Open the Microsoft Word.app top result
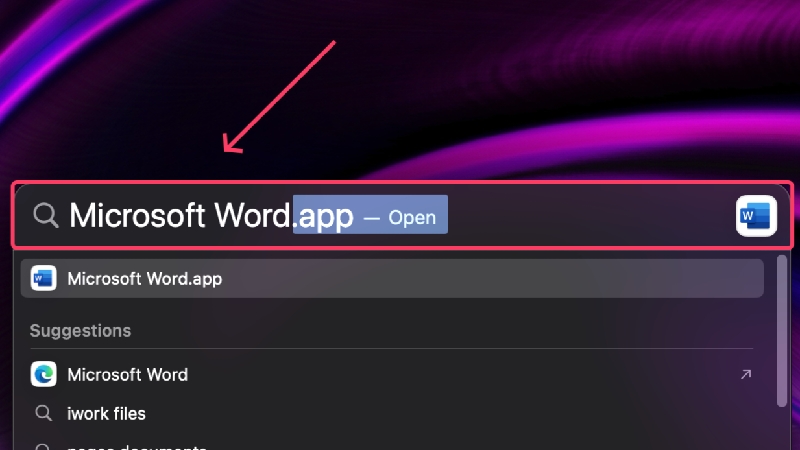 click(x=392, y=279)
